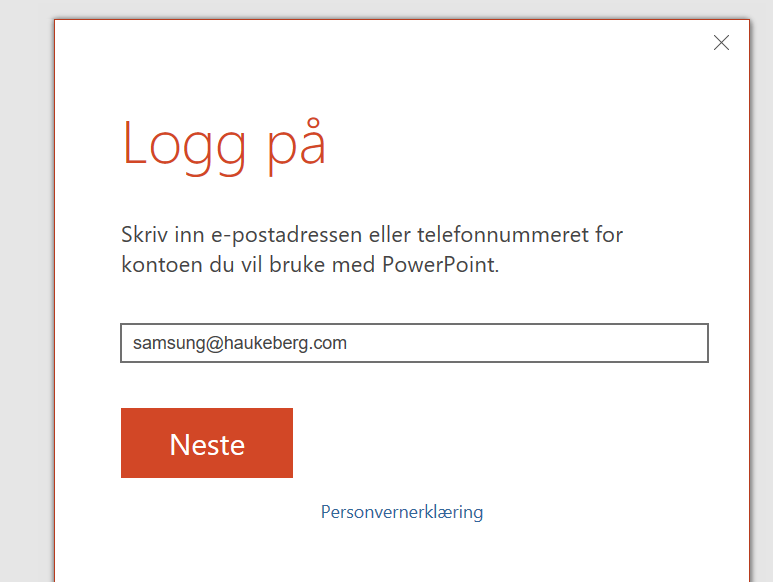Click the e-mail address input field
This screenshot has height=582, width=773.
414,343
